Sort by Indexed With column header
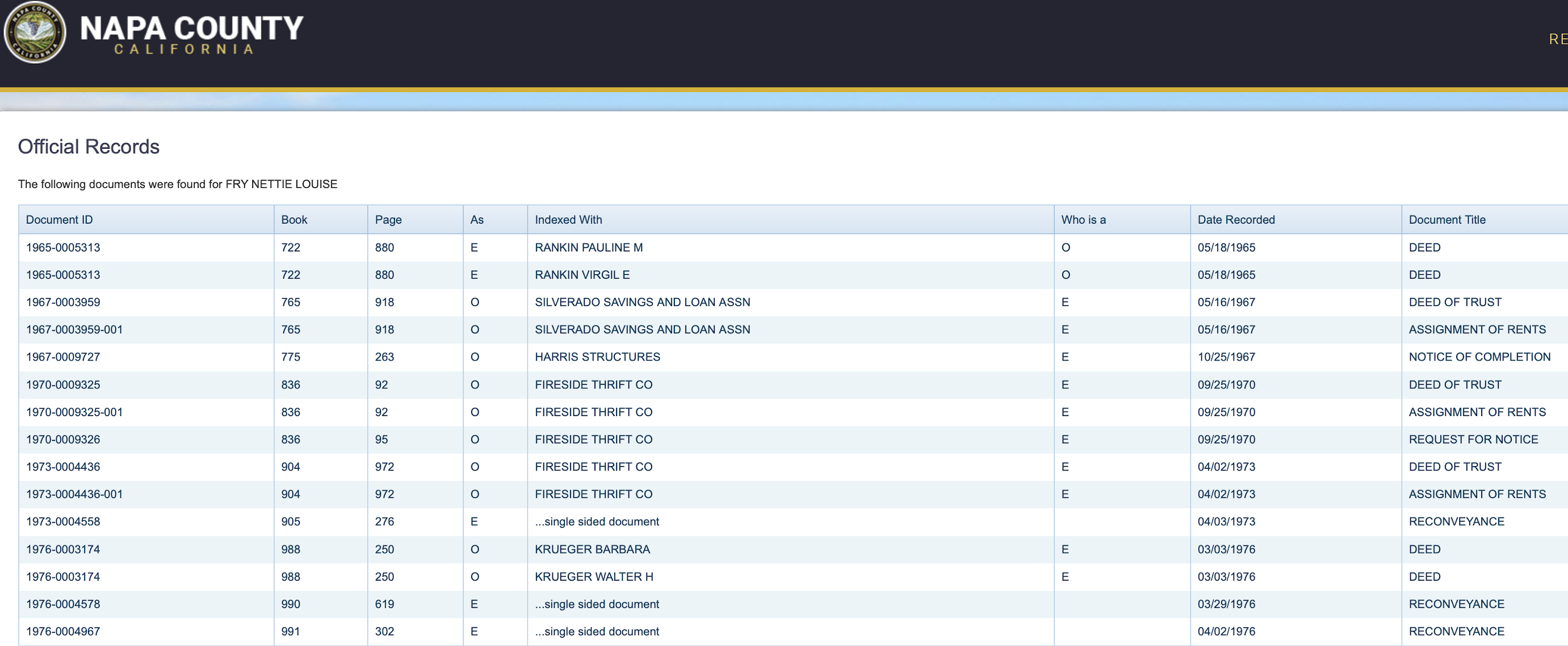 pyautogui.click(x=568, y=220)
